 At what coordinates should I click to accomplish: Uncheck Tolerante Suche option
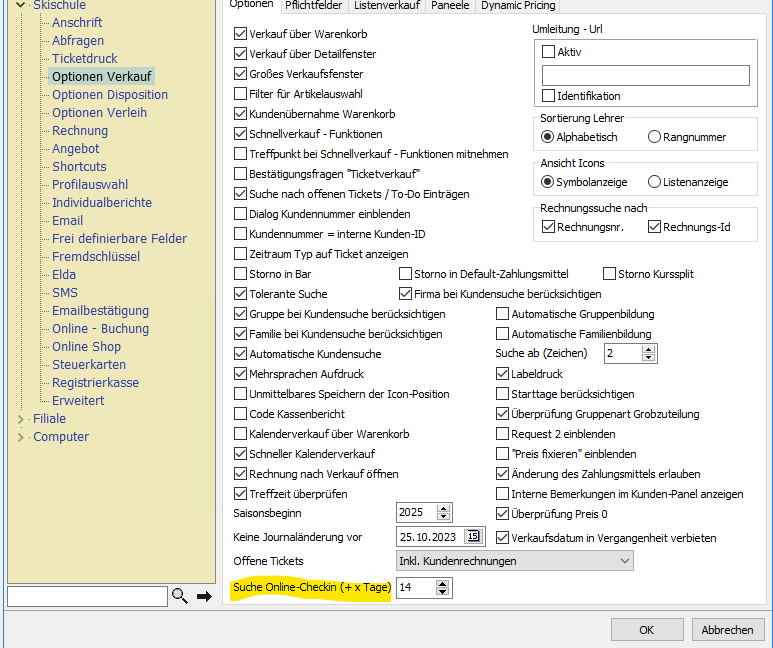(x=240, y=294)
